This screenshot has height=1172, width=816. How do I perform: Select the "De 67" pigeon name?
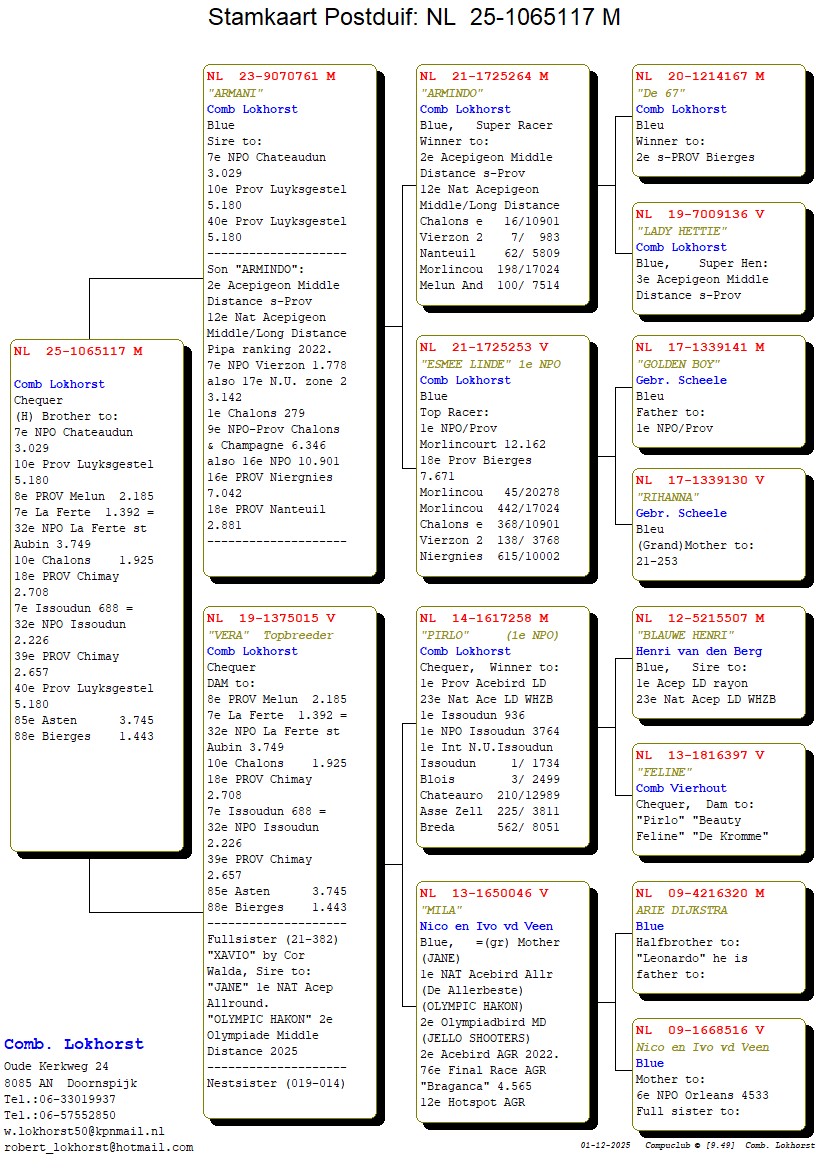tap(660, 93)
